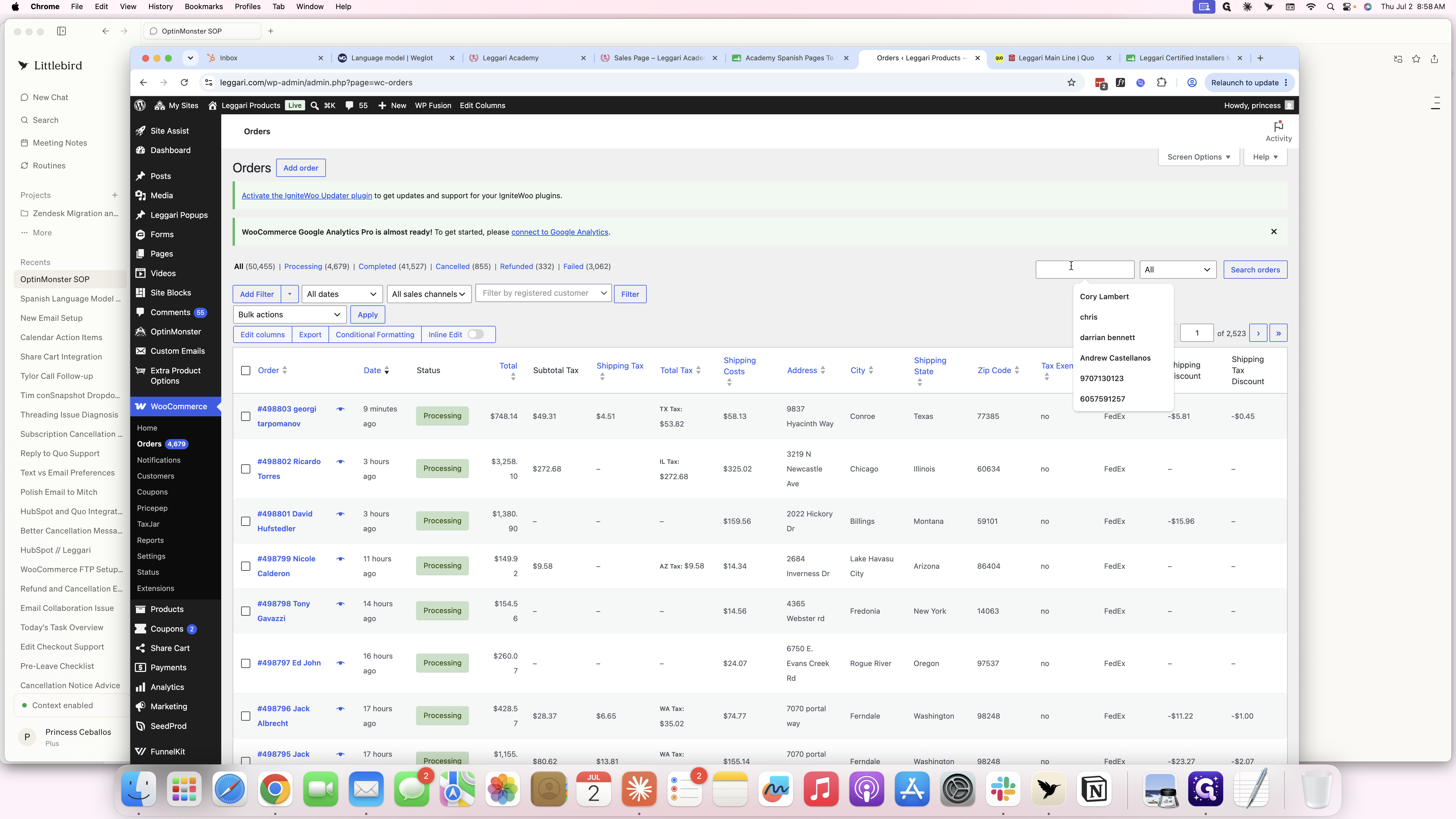Open the Analytics bar chart icon
This screenshot has height=819, width=1456.
140,687
